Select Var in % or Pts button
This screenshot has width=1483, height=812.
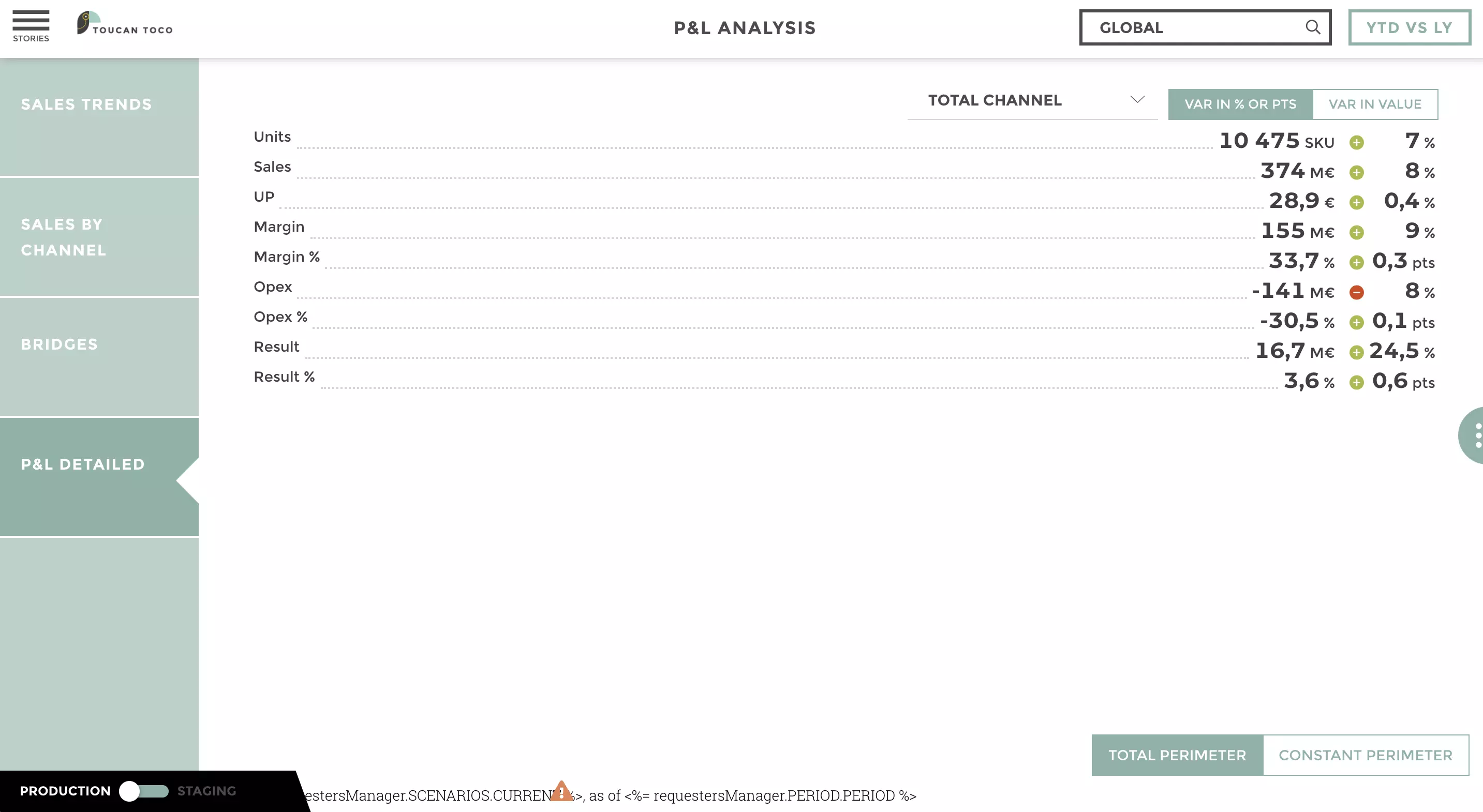1240,104
